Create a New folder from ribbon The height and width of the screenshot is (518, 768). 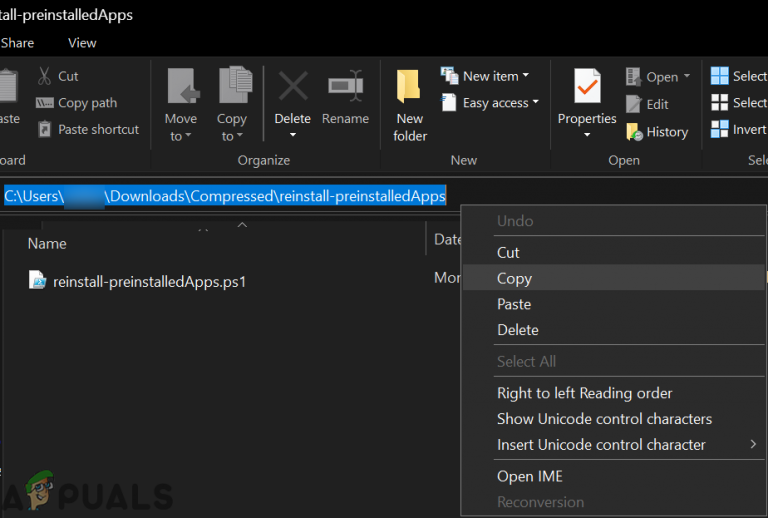[409, 105]
